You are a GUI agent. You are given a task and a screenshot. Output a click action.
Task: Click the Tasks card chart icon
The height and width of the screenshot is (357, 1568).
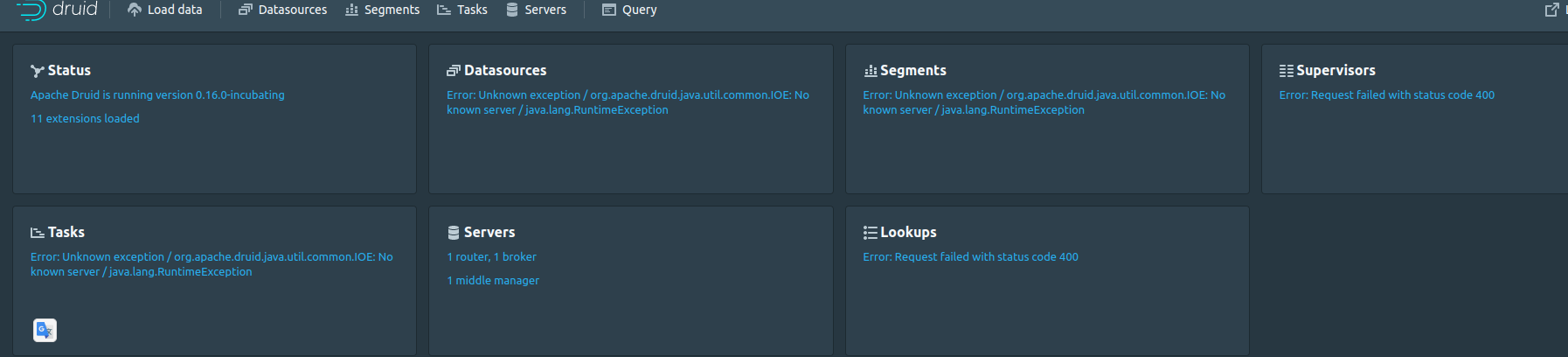pos(37,233)
